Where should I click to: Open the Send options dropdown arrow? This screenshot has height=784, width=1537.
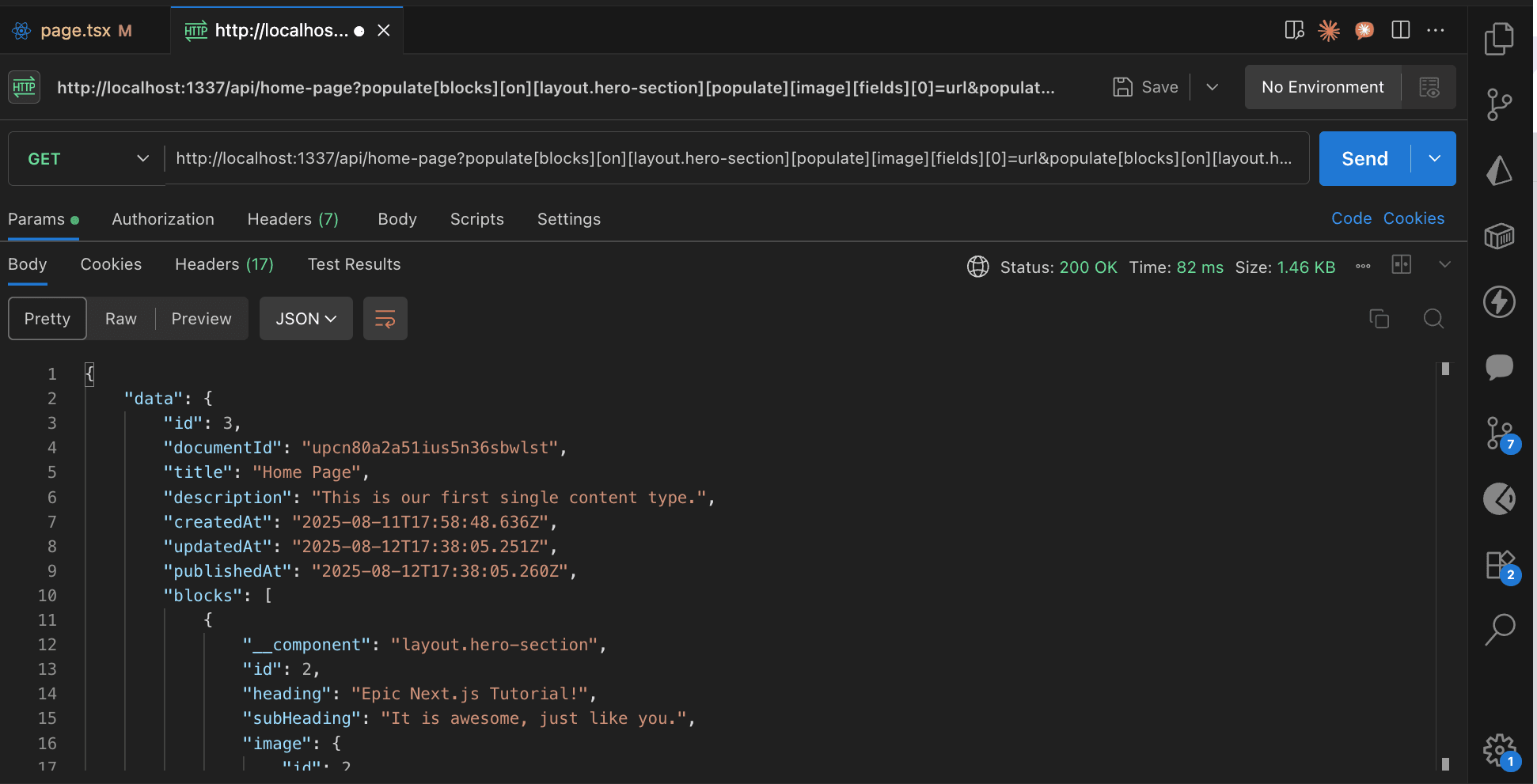tap(1434, 159)
